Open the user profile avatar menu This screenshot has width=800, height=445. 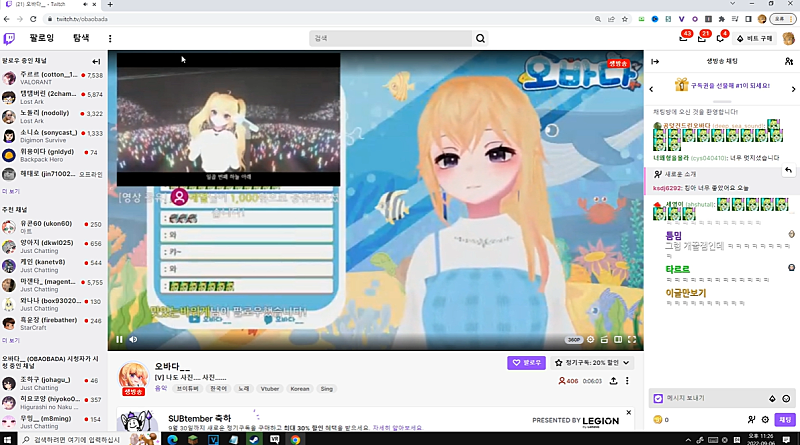click(788, 38)
